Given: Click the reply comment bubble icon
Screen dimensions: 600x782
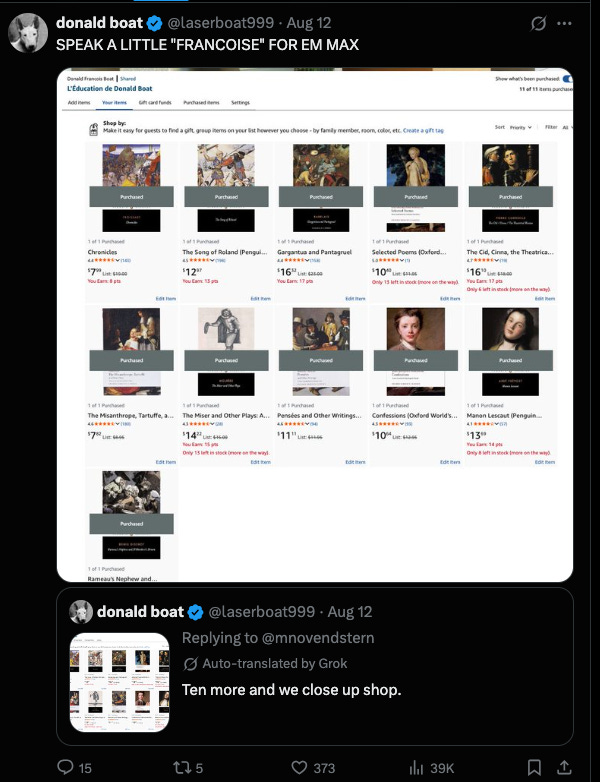Looking at the screenshot, I should [65, 767].
